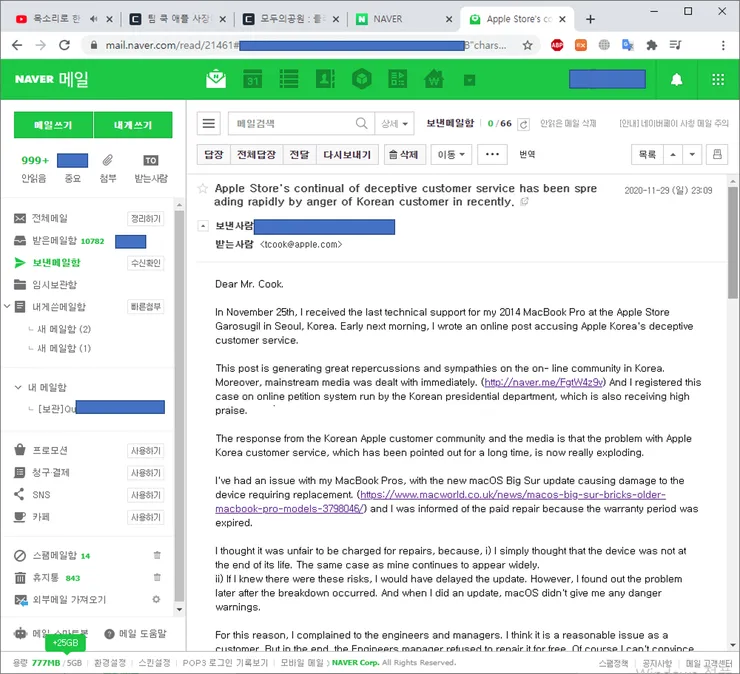Open the Naver Memo list icon

coord(289,79)
